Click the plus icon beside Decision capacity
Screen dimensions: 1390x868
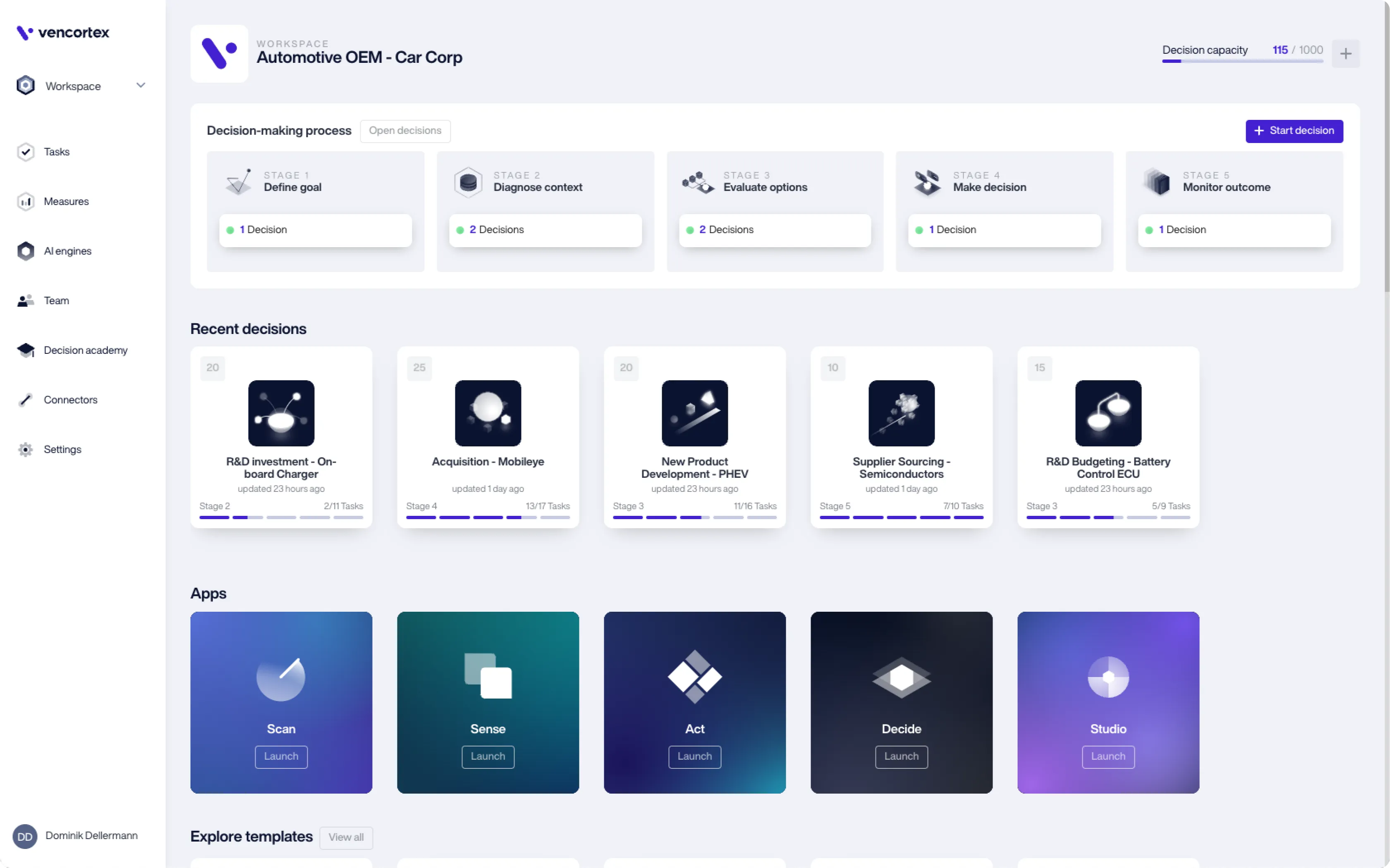1345,54
